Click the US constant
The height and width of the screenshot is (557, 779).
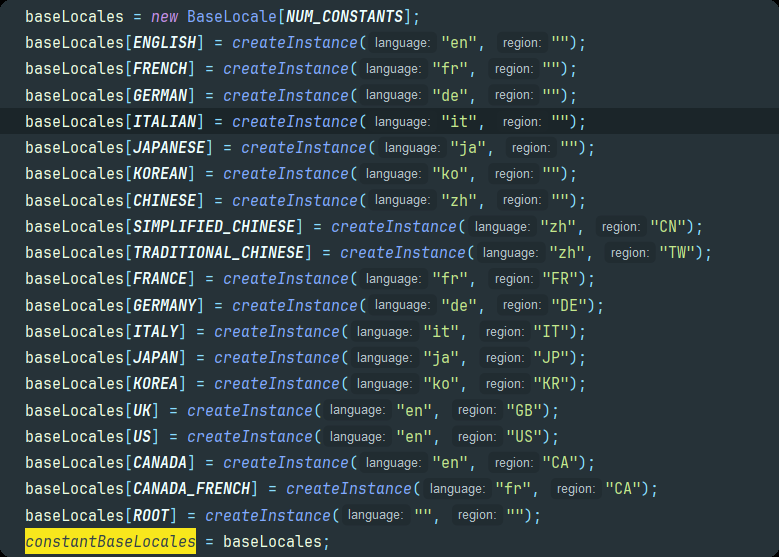click(142, 436)
